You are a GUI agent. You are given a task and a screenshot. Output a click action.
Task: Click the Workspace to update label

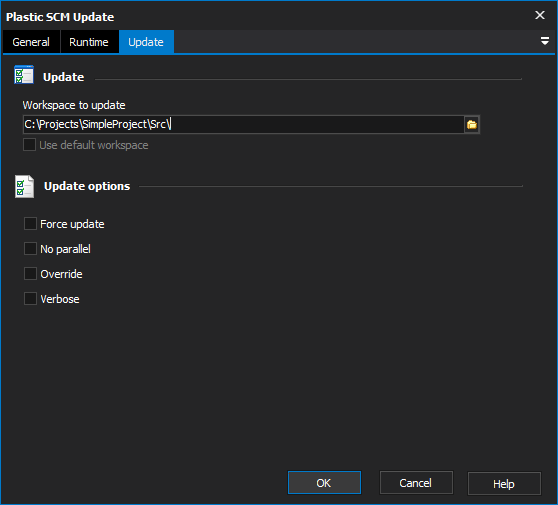[74, 105]
